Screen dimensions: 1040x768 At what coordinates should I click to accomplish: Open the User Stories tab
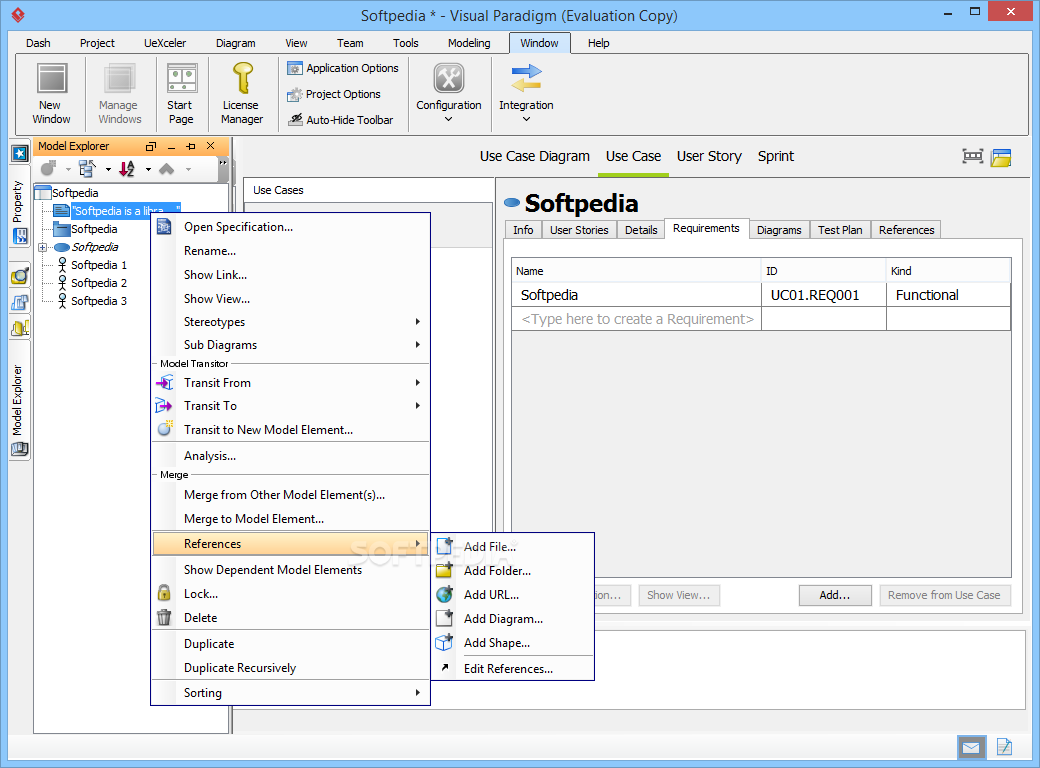[579, 230]
